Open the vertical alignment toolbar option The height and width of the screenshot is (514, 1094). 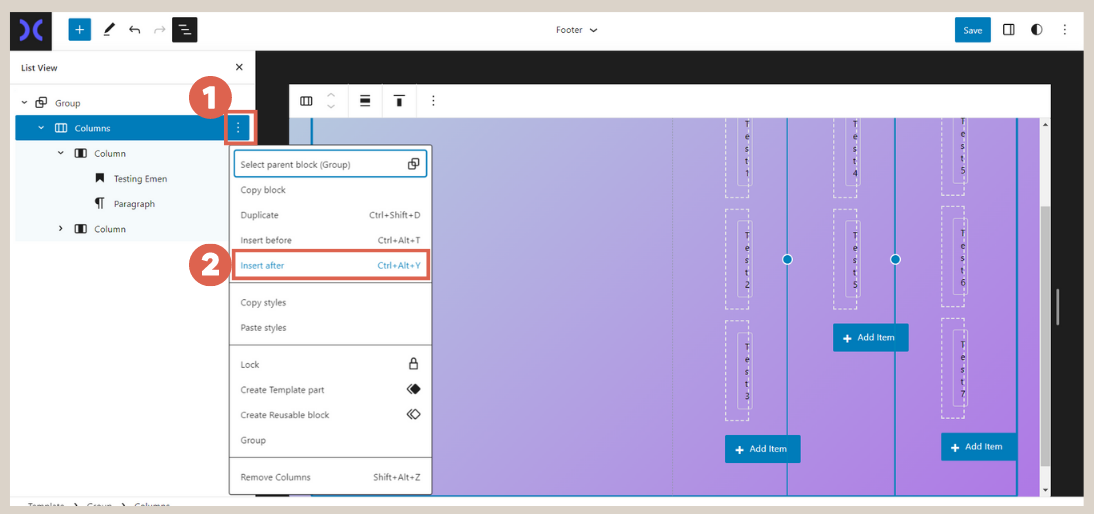399,101
